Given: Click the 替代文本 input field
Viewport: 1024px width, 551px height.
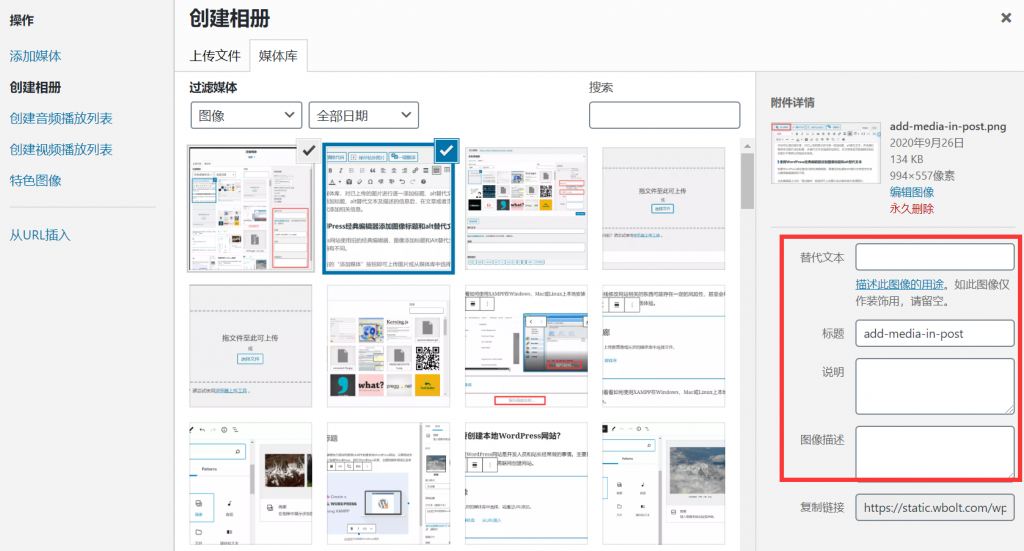Looking at the screenshot, I should (935, 257).
